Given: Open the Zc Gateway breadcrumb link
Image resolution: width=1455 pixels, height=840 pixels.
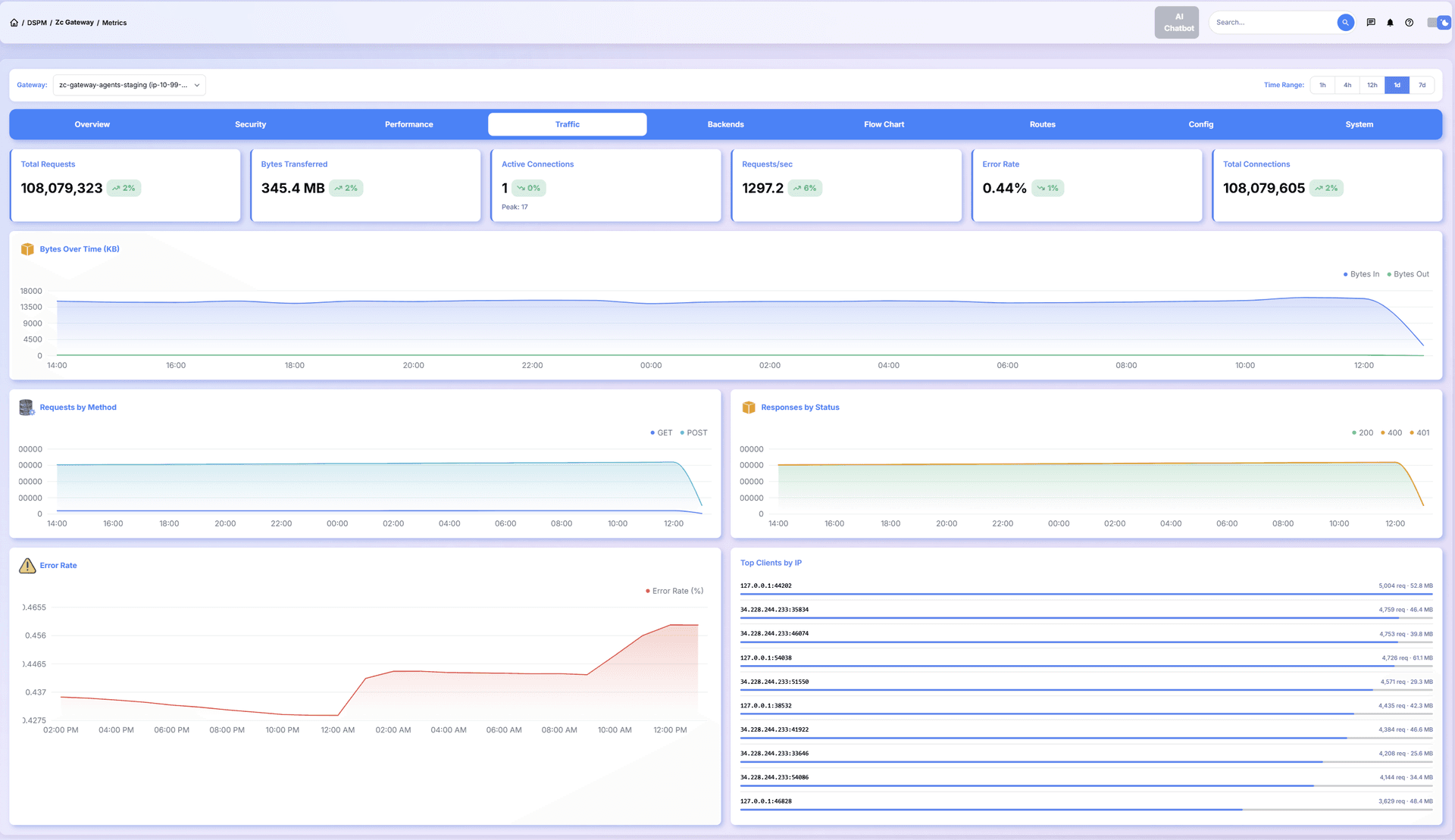Looking at the screenshot, I should 74,23.
